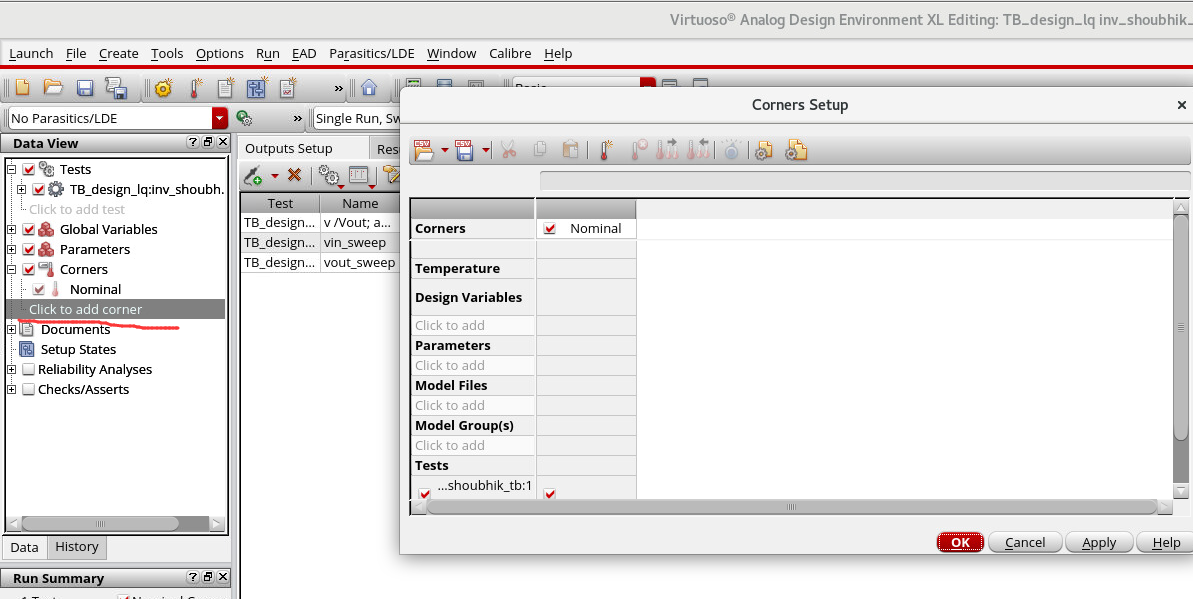The height and width of the screenshot is (599, 1193).
Task: Add new corner with sparkling thermometer icon
Action: pyautogui.click(x=606, y=150)
